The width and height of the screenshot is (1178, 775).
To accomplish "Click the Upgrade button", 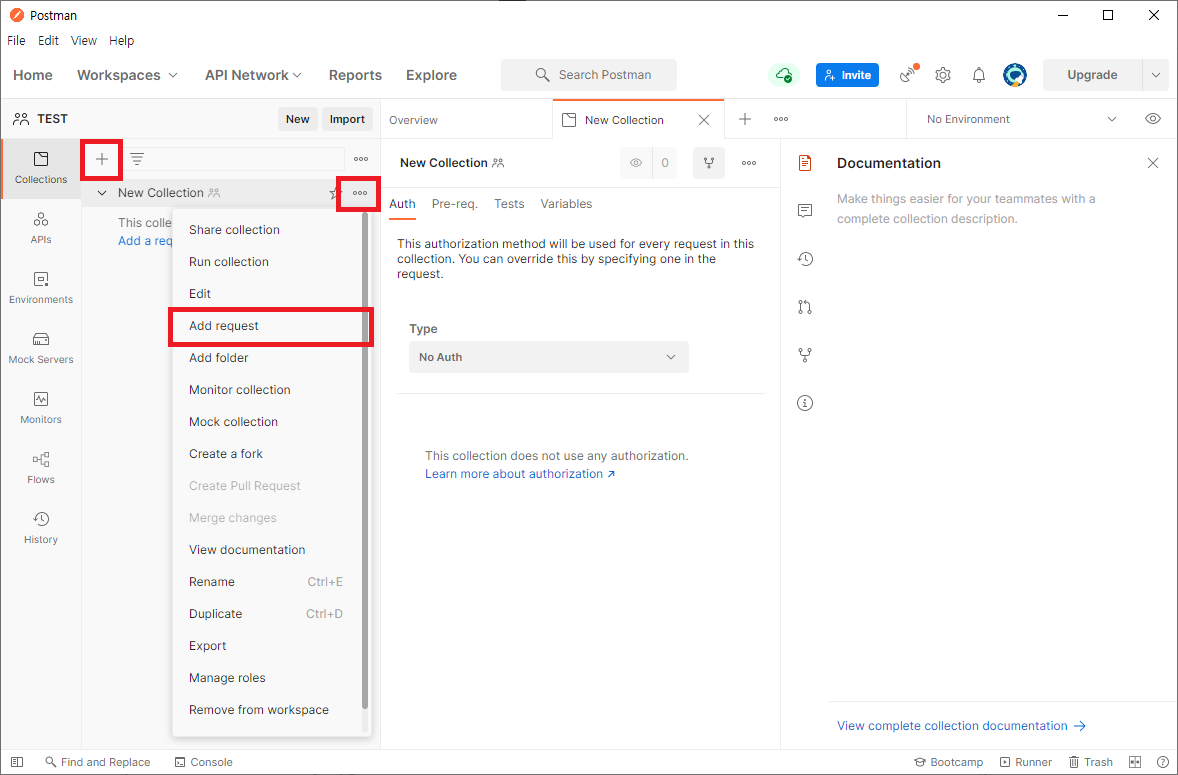I will (1092, 75).
